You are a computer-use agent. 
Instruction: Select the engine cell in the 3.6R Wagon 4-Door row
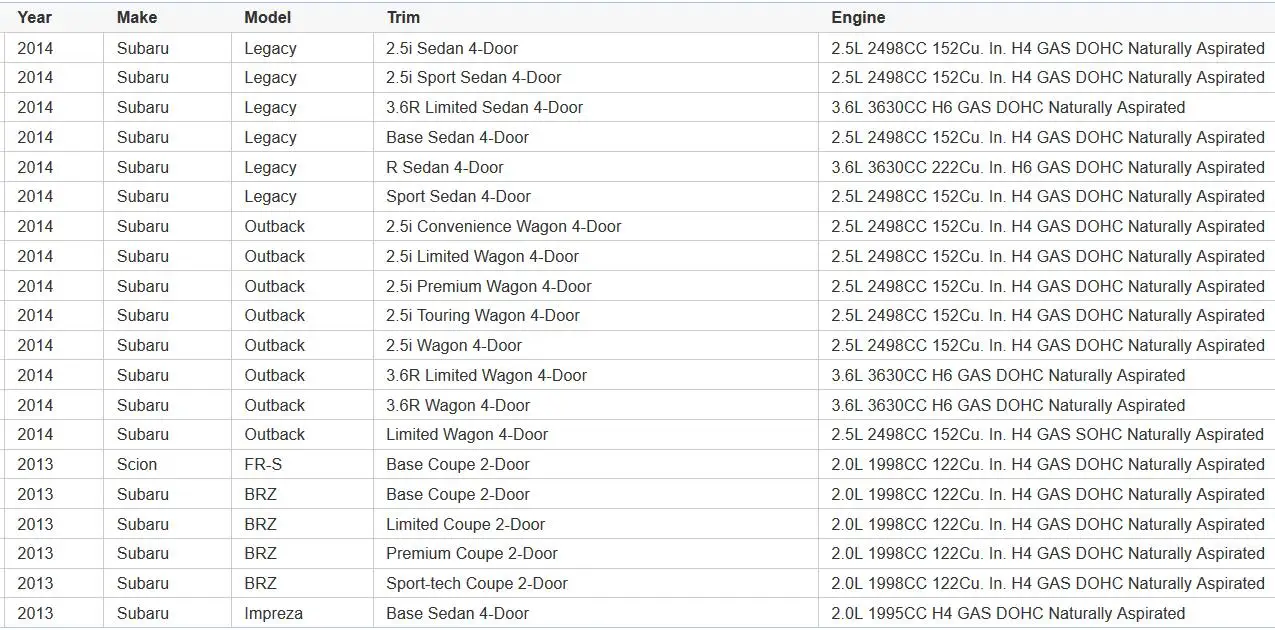click(1046, 405)
